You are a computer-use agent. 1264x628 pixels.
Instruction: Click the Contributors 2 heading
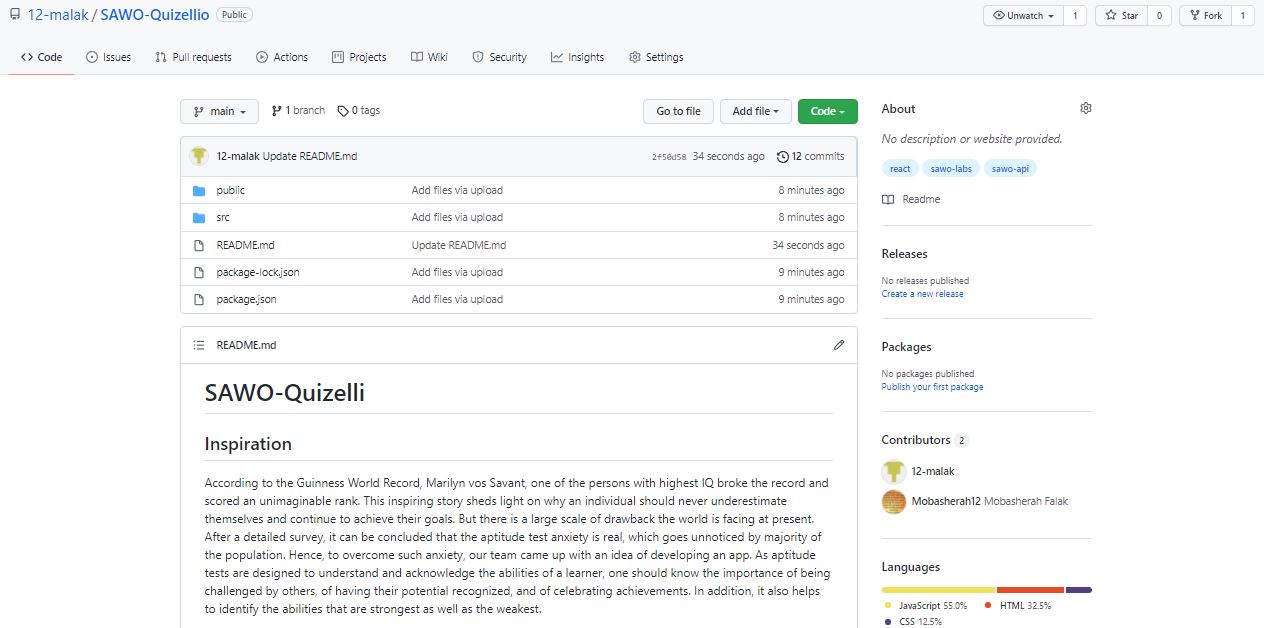click(925, 440)
